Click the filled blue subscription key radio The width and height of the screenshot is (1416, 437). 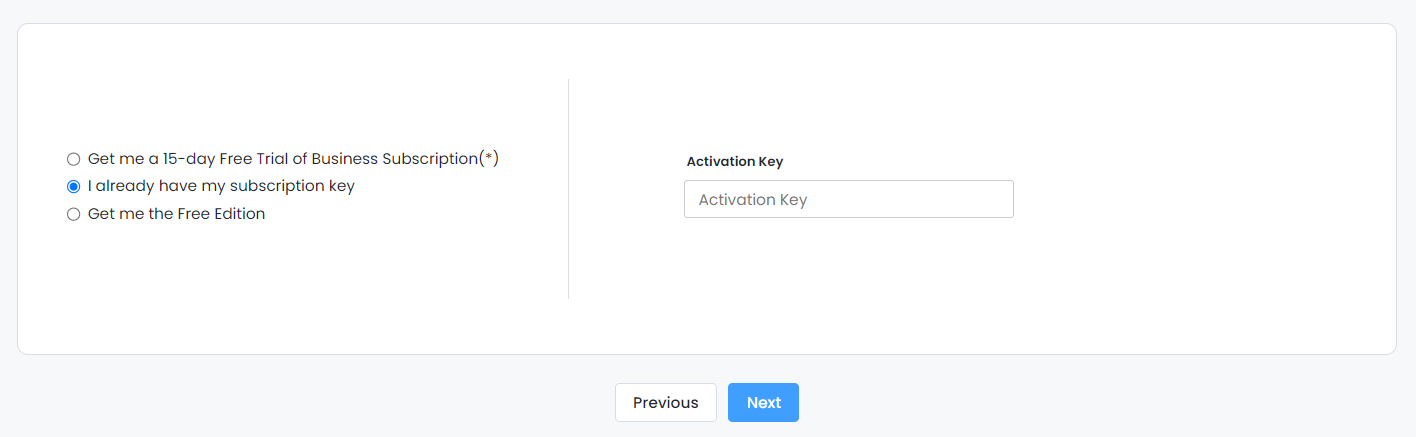click(73, 186)
